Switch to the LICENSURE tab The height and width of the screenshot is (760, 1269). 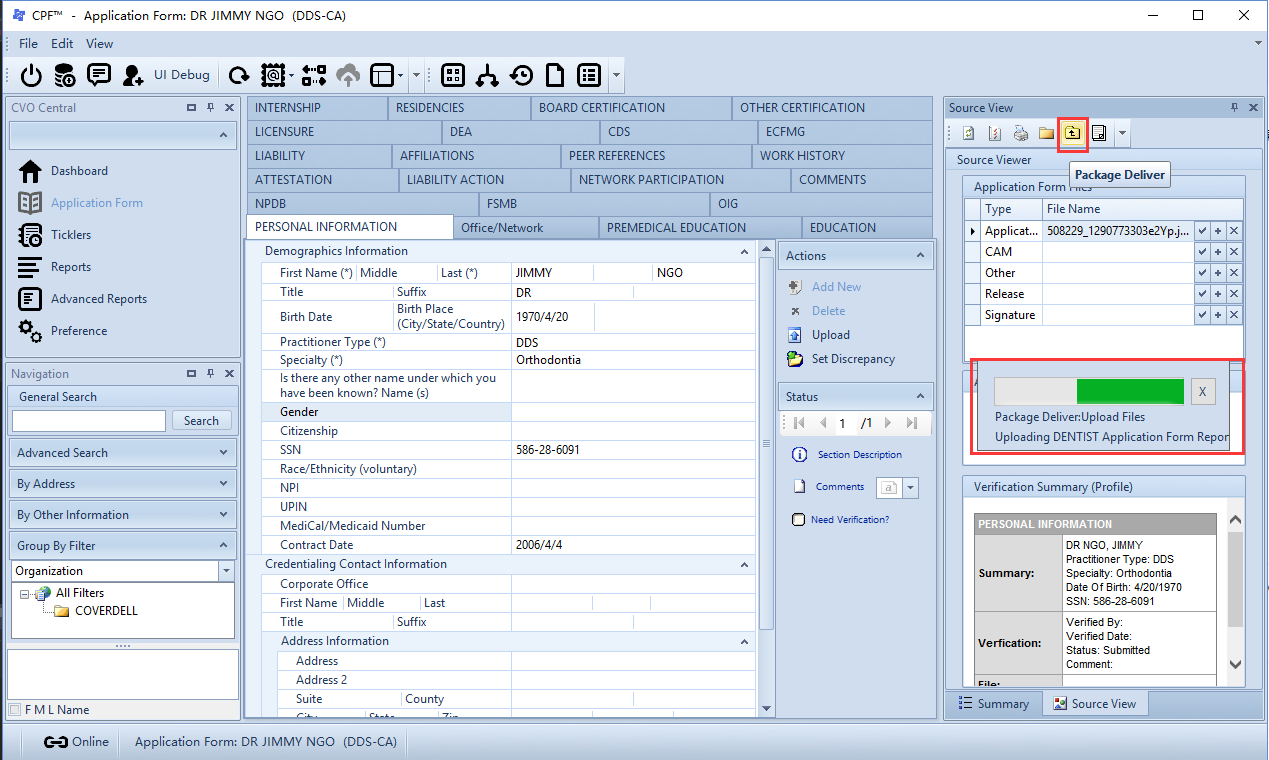(344, 132)
